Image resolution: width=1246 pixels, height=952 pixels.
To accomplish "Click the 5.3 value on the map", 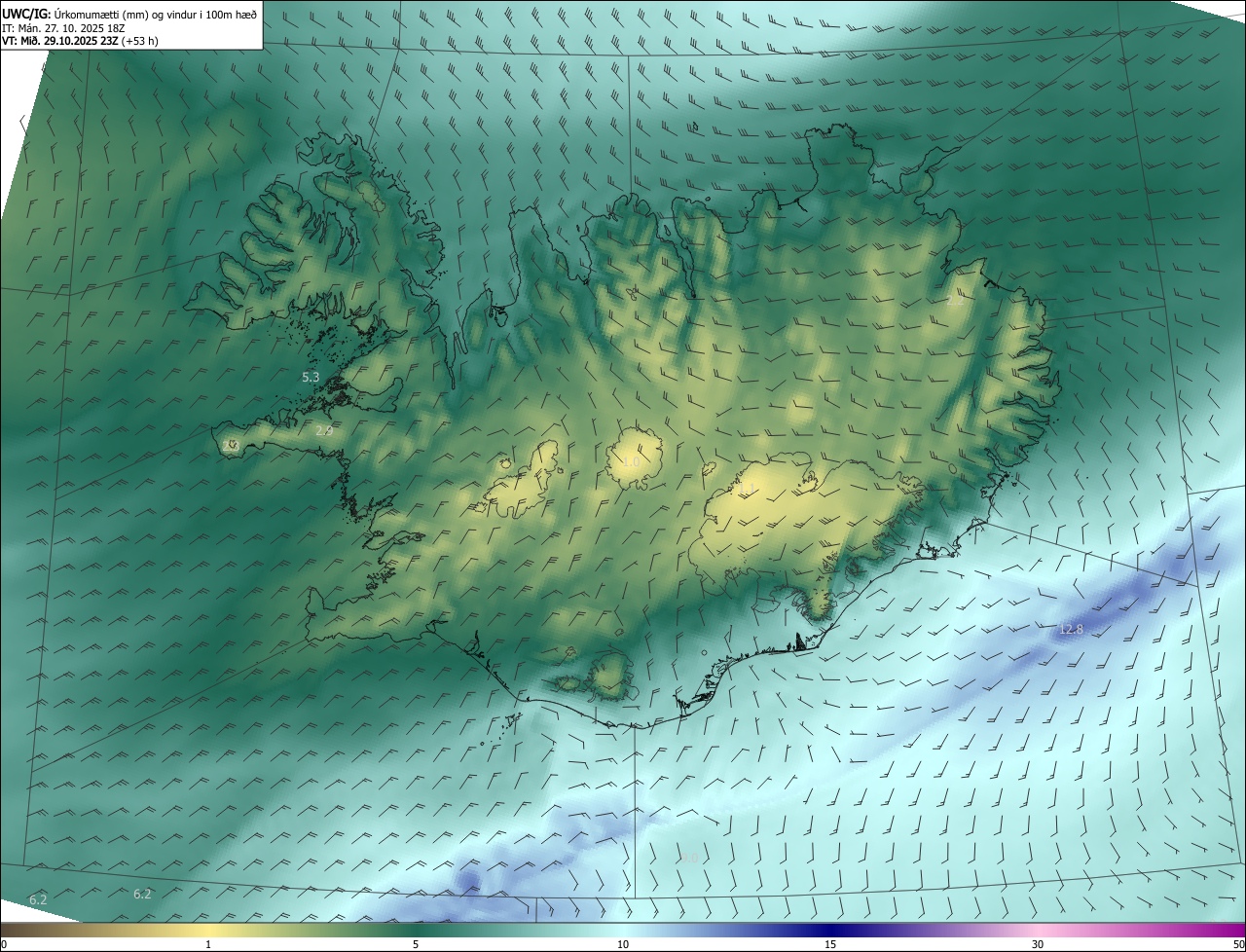I will pos(311,377).
